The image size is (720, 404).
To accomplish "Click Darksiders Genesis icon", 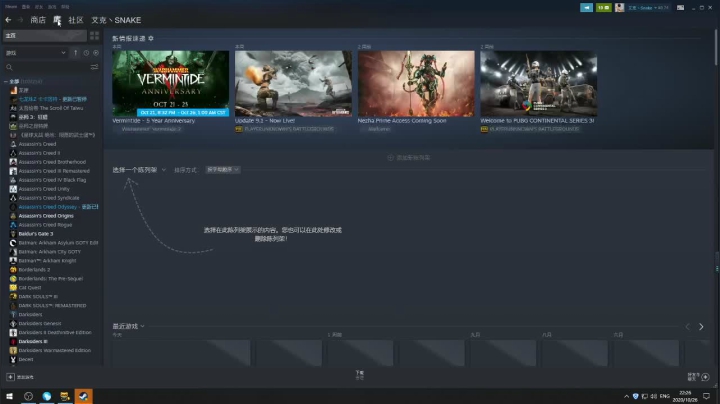I will click(13, 323).
